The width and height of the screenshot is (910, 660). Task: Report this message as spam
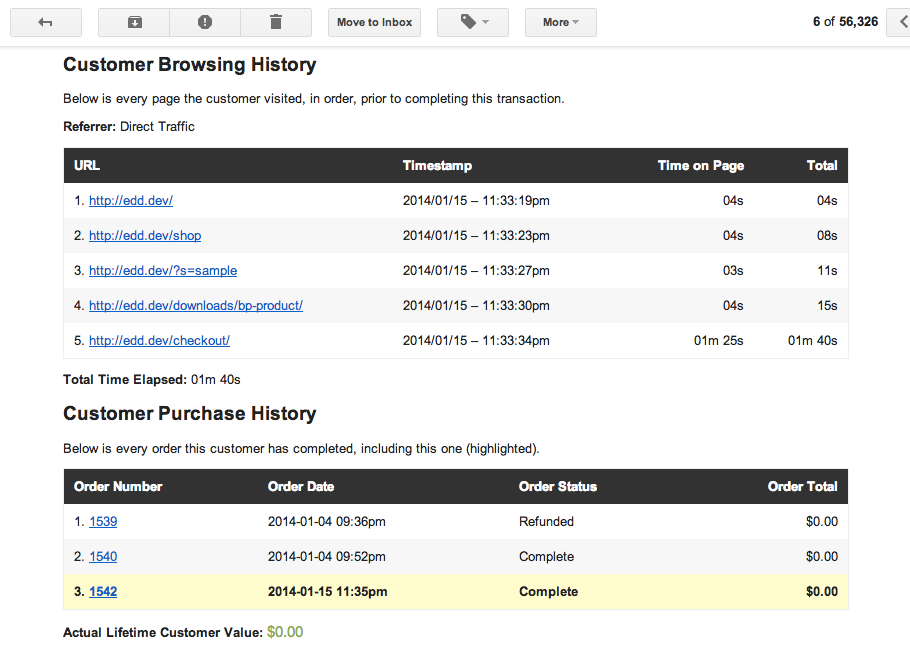(x=205, y=22)
